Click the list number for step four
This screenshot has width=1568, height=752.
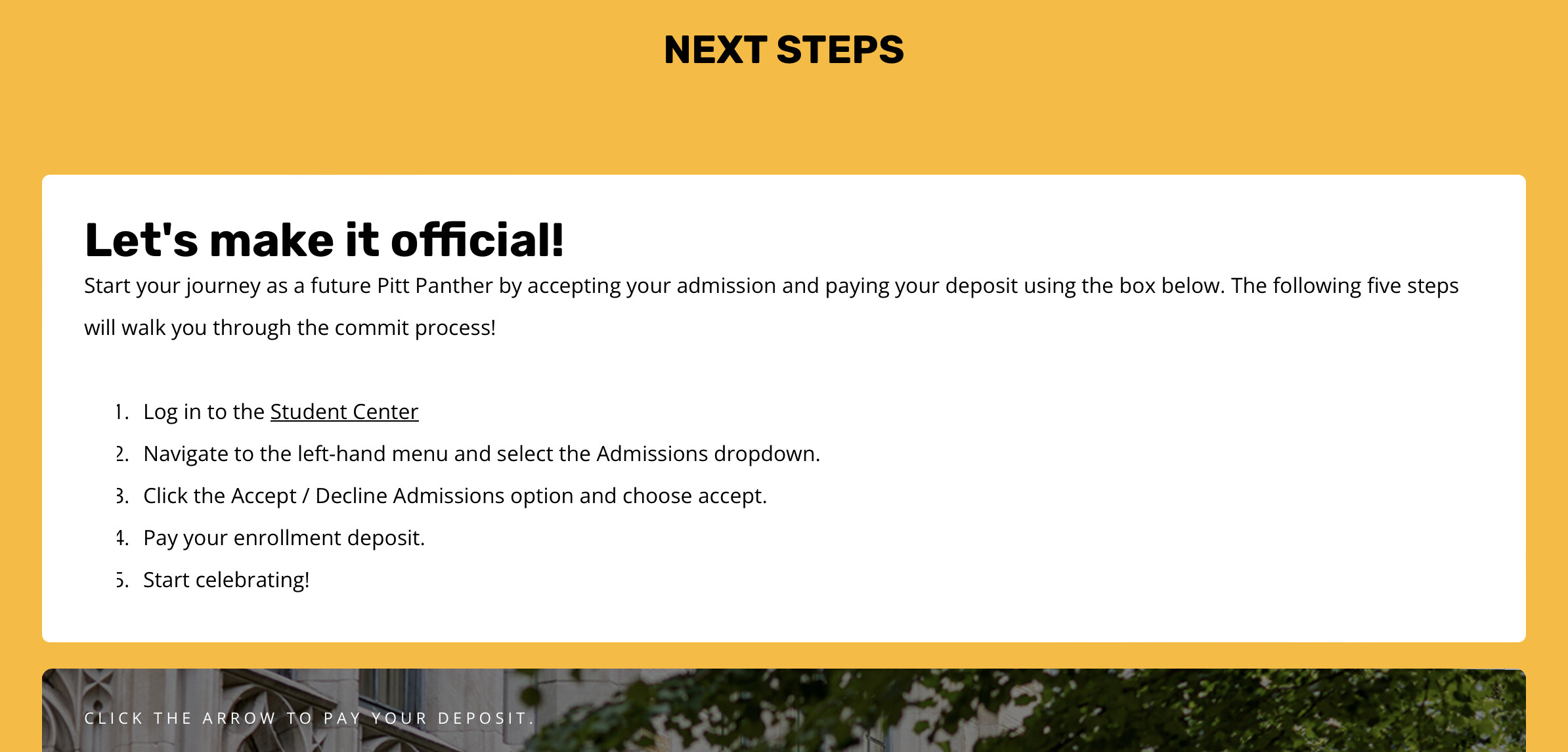click(122, 538)
